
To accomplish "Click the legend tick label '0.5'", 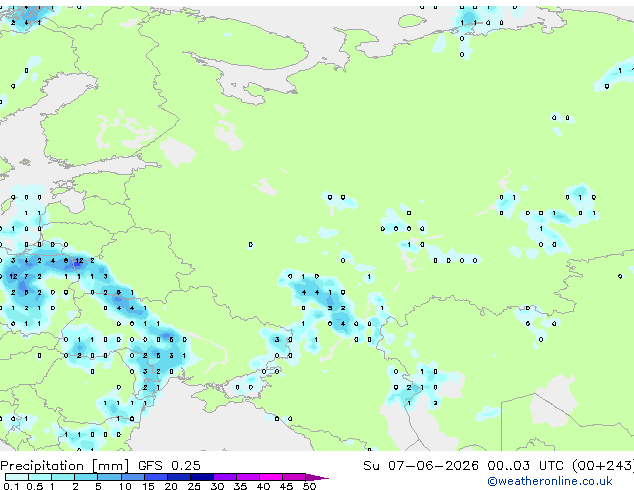I will click(35, 486).
